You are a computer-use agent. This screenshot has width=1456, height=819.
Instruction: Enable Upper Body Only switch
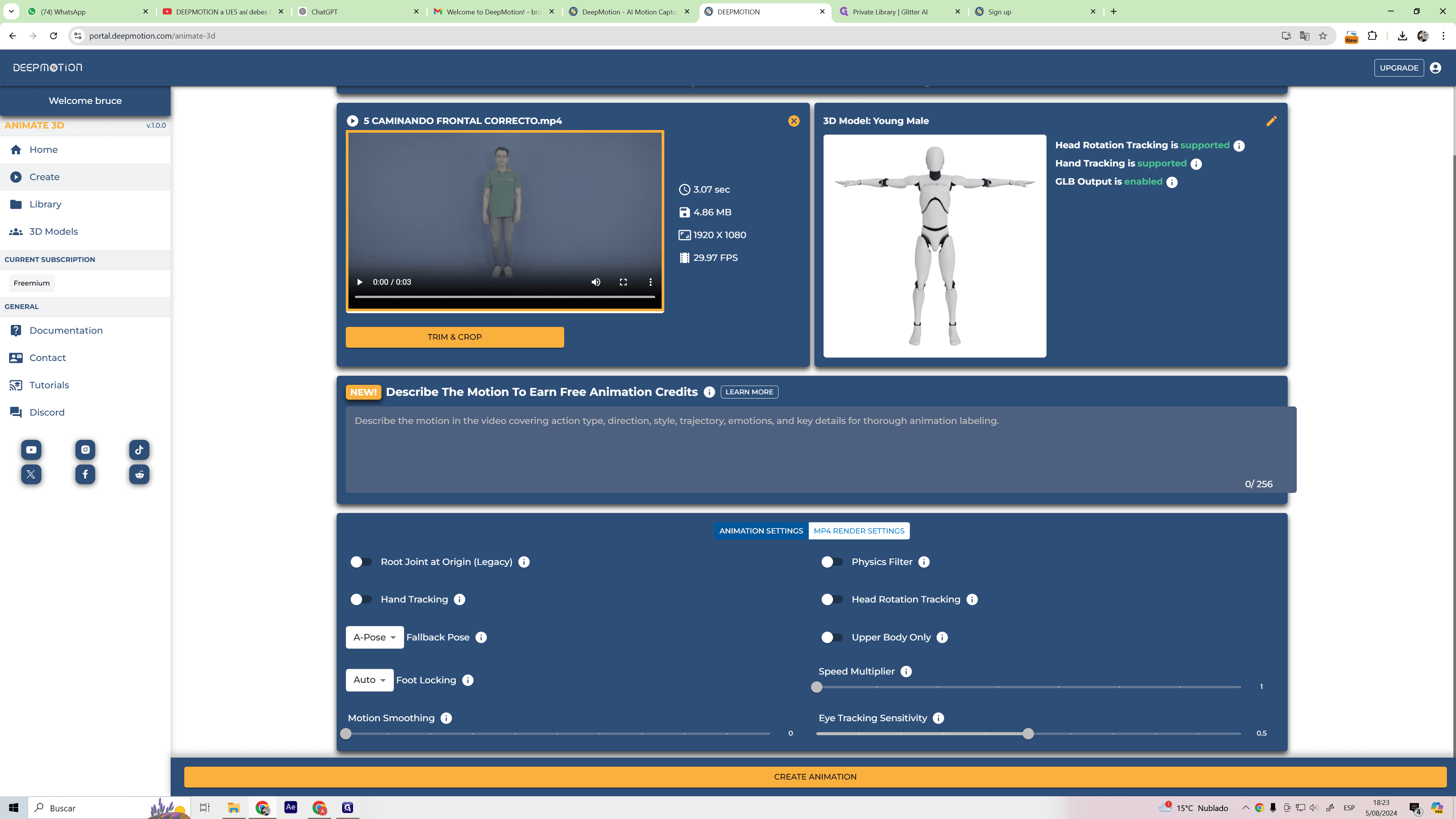(x=832, y=637)
